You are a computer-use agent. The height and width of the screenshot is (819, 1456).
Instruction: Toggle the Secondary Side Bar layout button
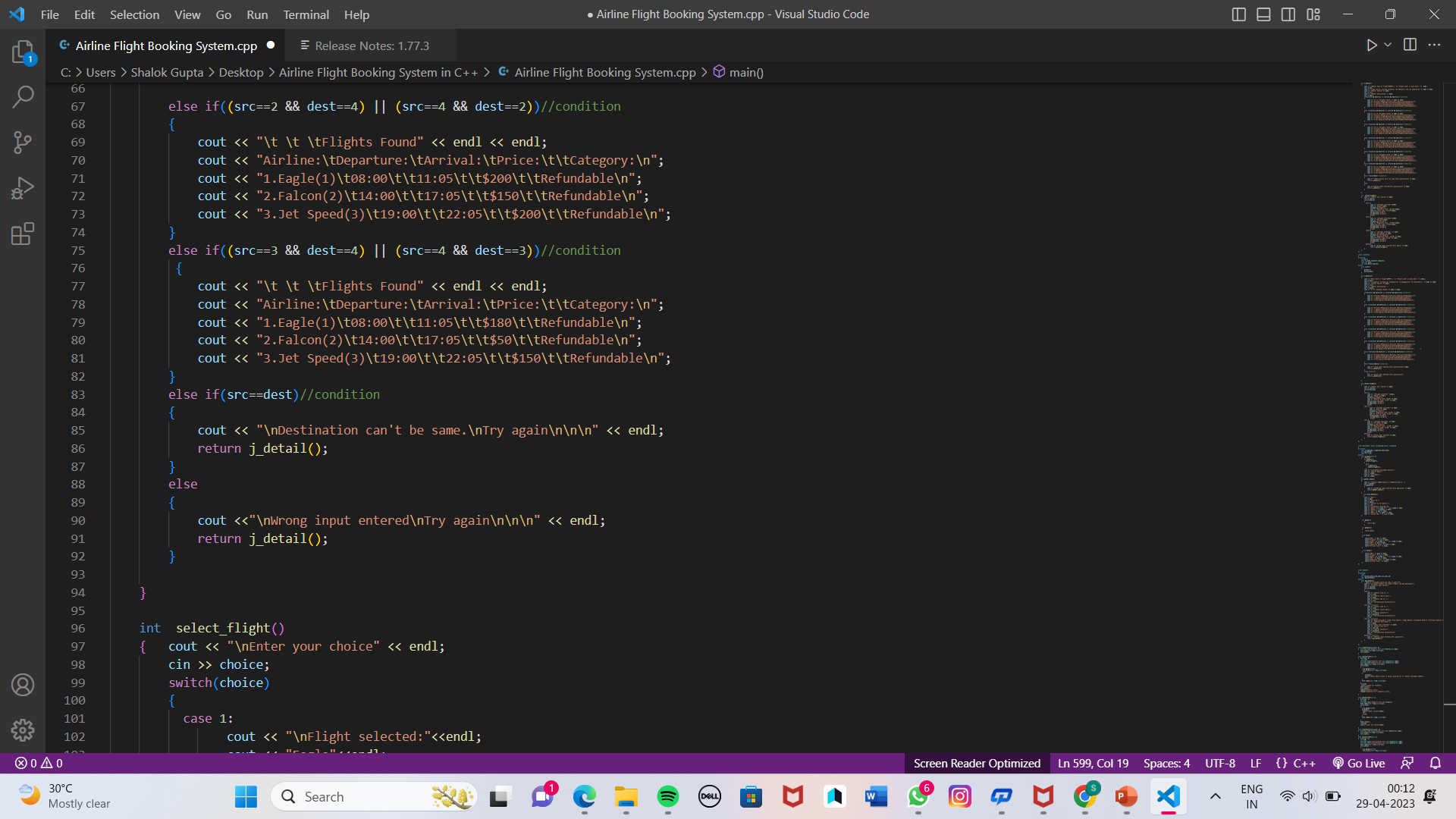point(1288,14)
